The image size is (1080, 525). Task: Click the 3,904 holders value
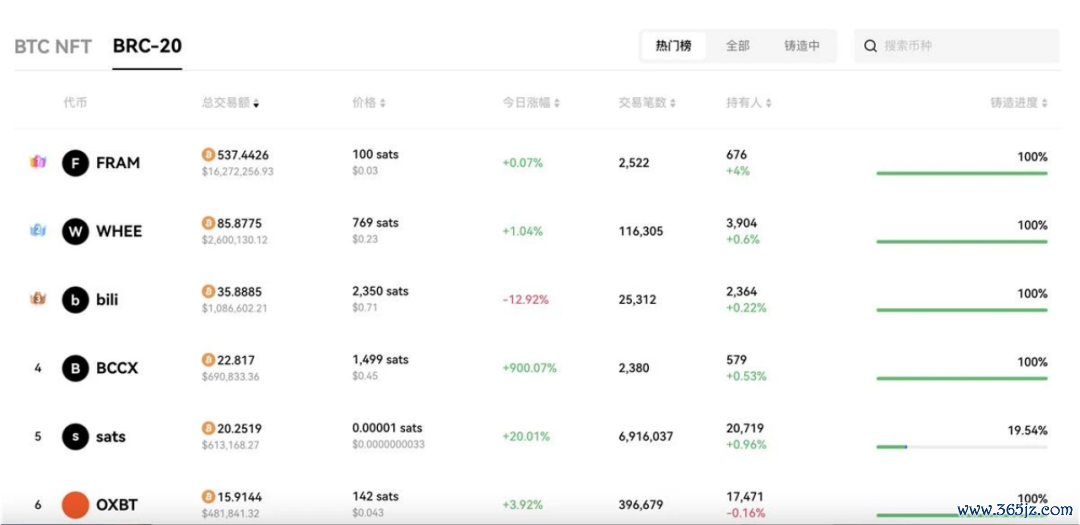click(741, 223)
